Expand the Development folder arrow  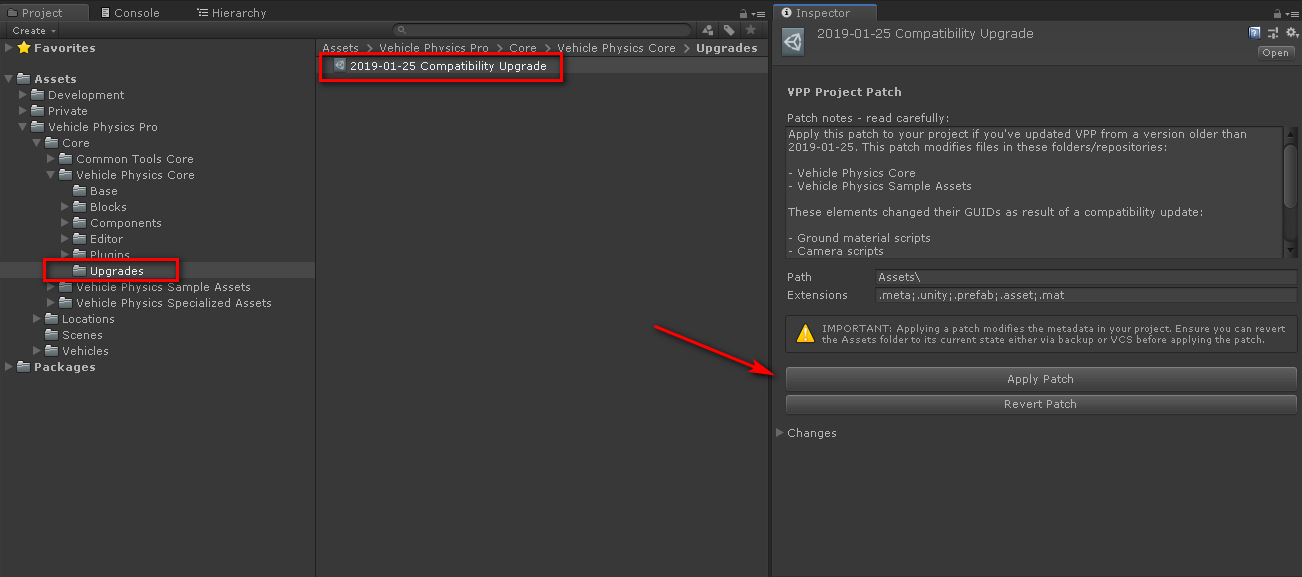point(23,95)
